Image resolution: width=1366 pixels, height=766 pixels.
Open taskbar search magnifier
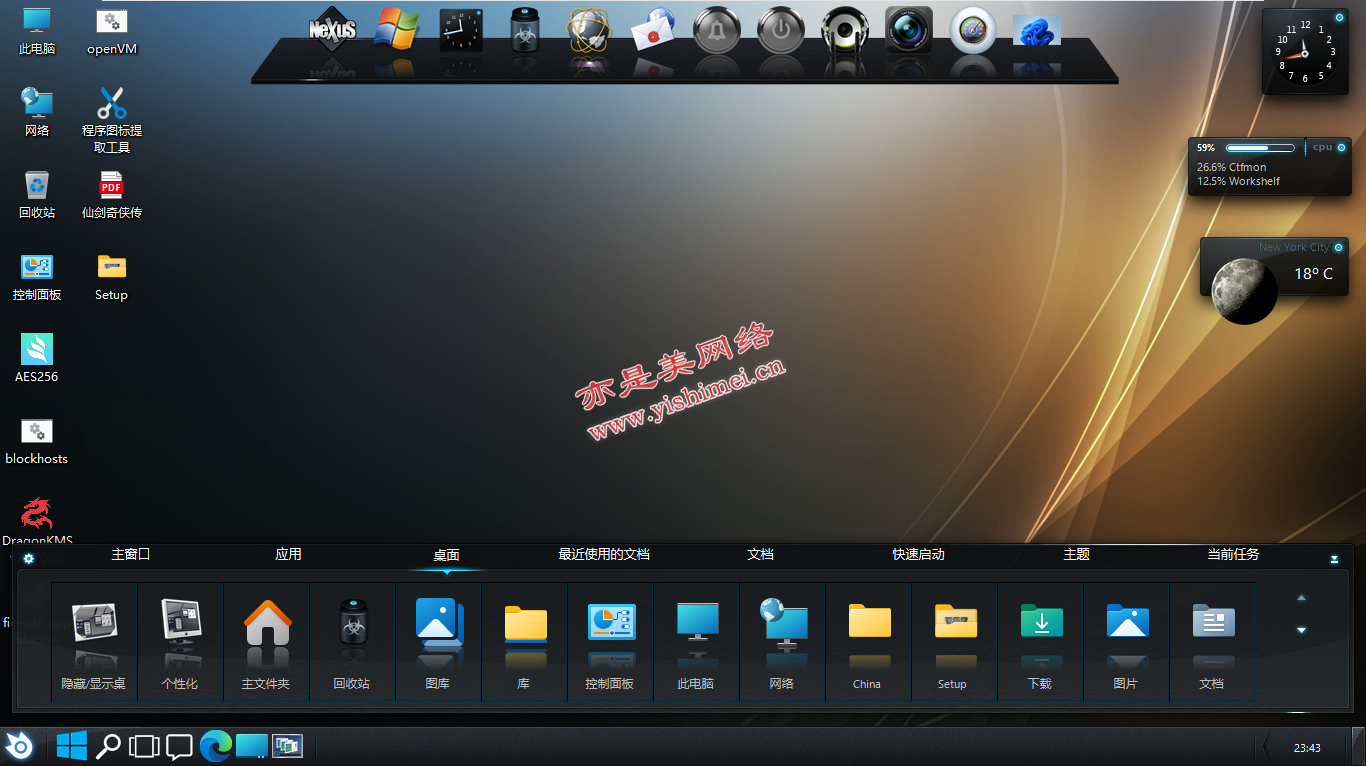pos(107,745)
